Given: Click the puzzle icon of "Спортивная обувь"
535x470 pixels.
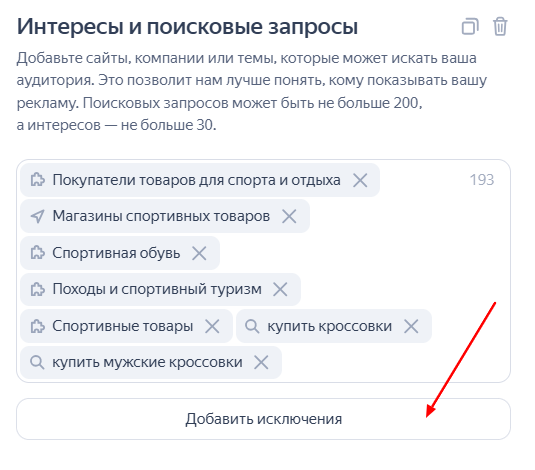Looking at the screenshot, I should click(x=38, y=253).
